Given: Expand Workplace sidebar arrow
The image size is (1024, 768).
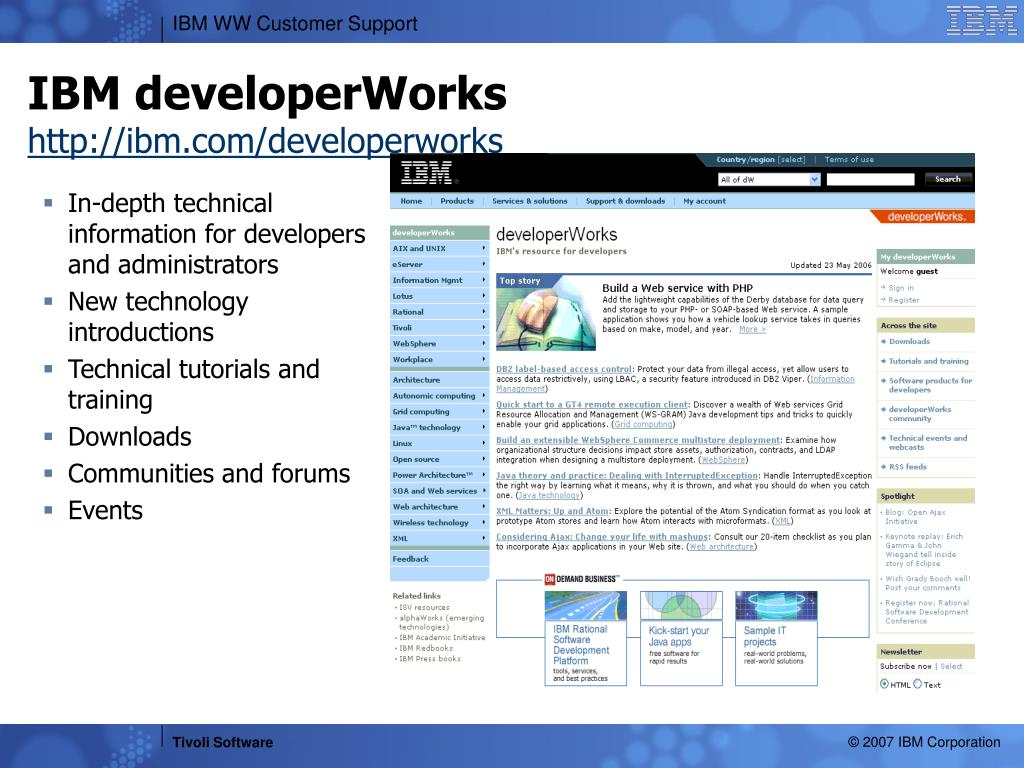Looking at the screenshot, I should 483,359.
